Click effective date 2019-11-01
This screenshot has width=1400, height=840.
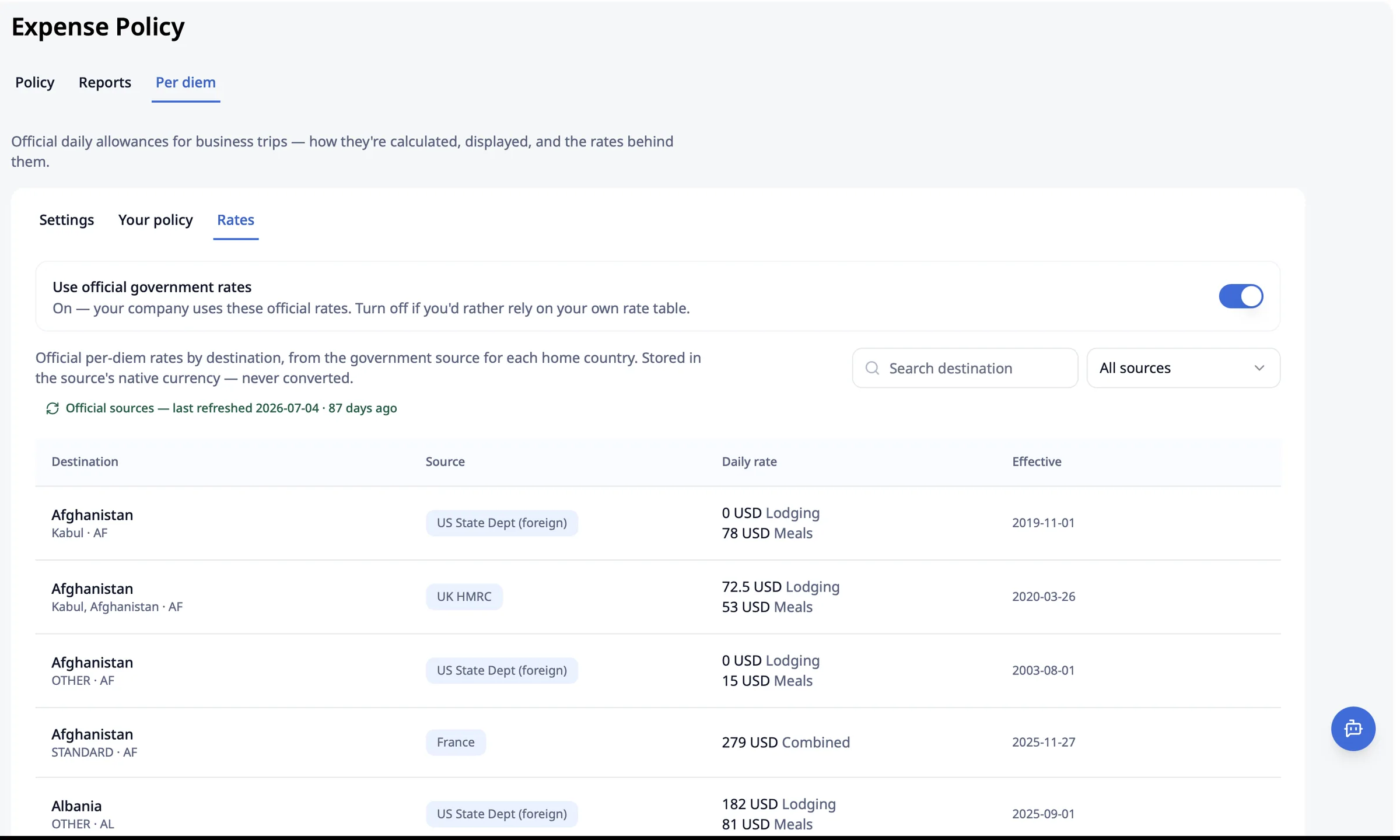[x=1043, y=523]
